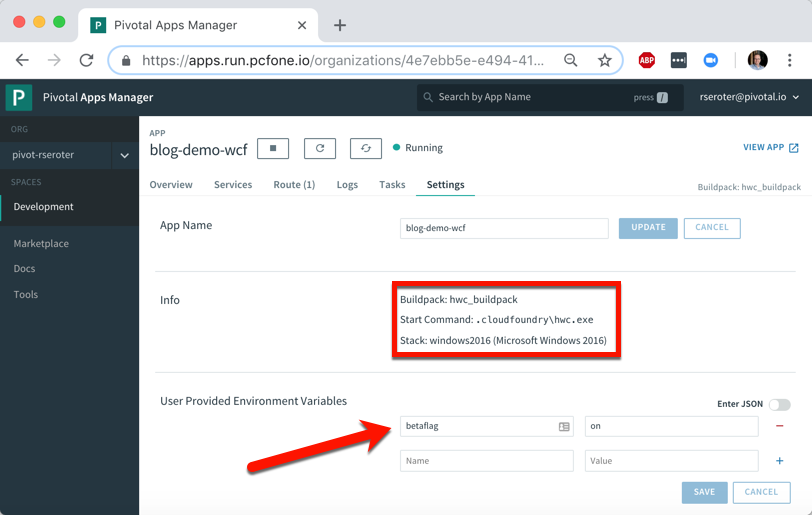Select Marketplace in the sidebar
Screen dimensions: 812x515
point(41,244)
